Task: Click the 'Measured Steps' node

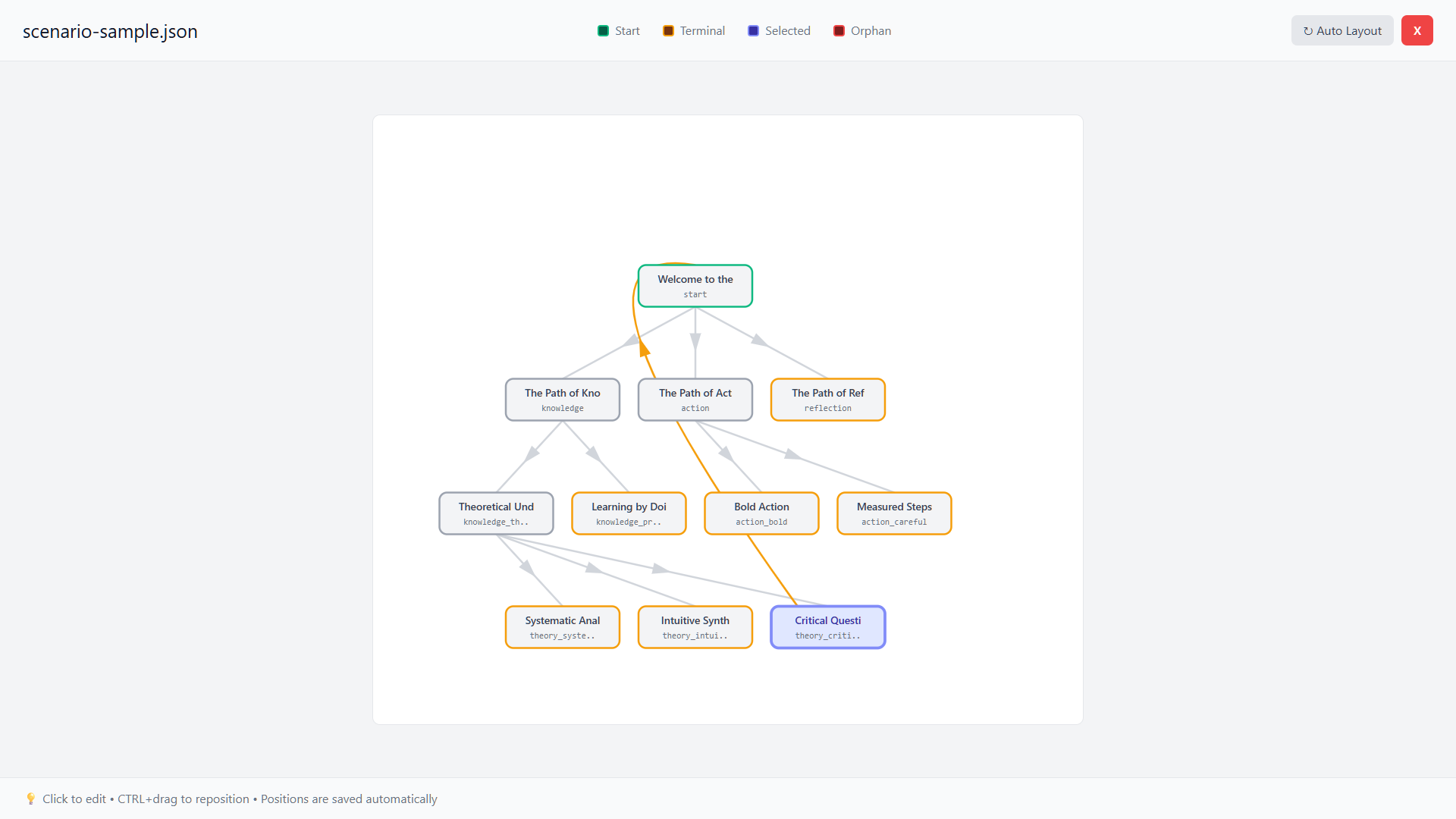Action: pyautogui.click(x=894, y=513)
